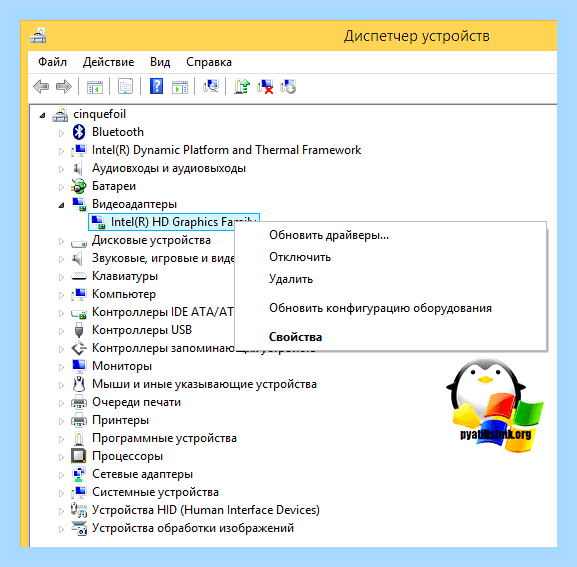Select Устройства HID (Human Interface Devices) label
Screen dimensions: 577x567
(x=206, y=510)
